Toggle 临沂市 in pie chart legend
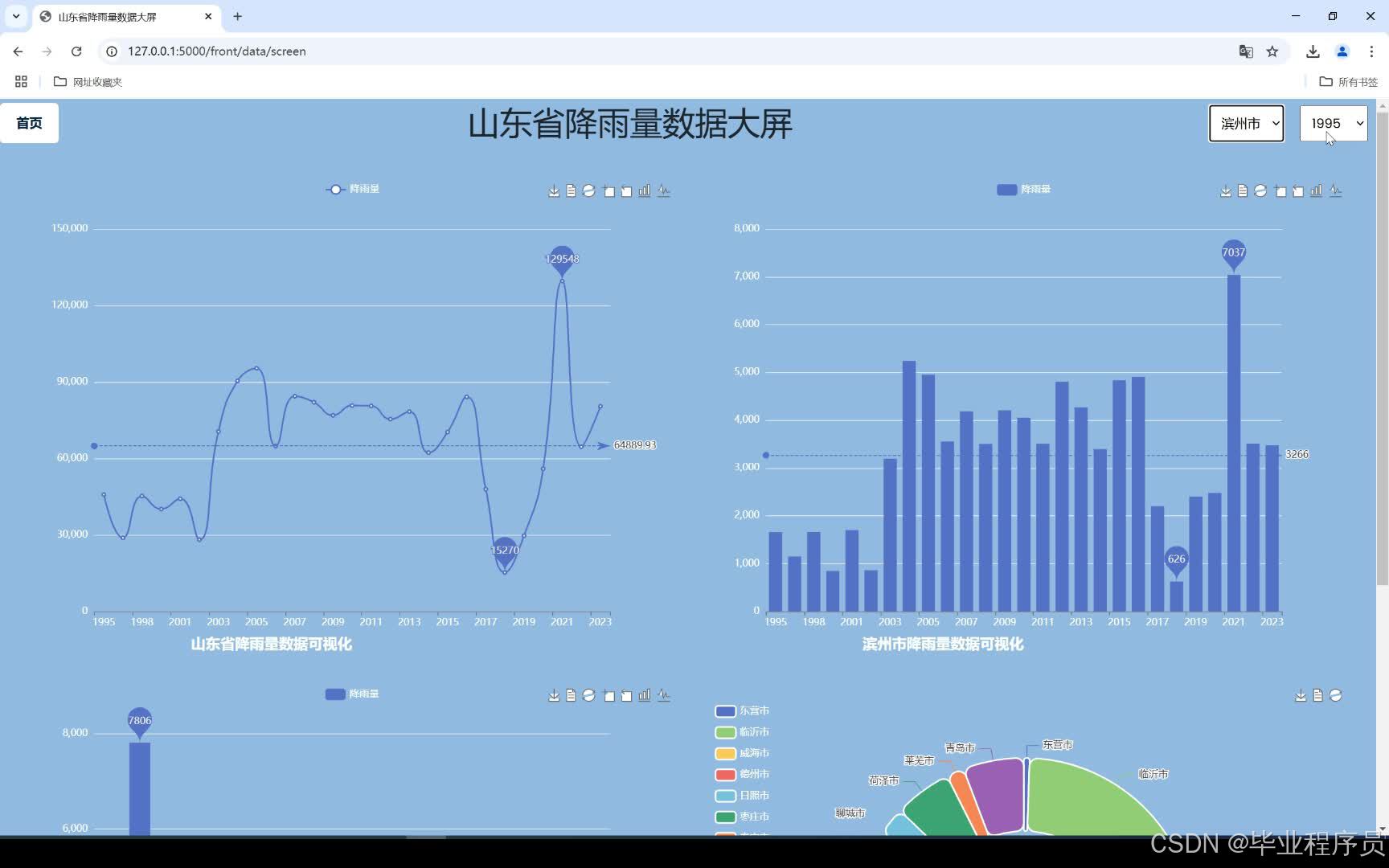Image resolution: width=1389 pixels, height=868 pixels. tap(742, 732)
